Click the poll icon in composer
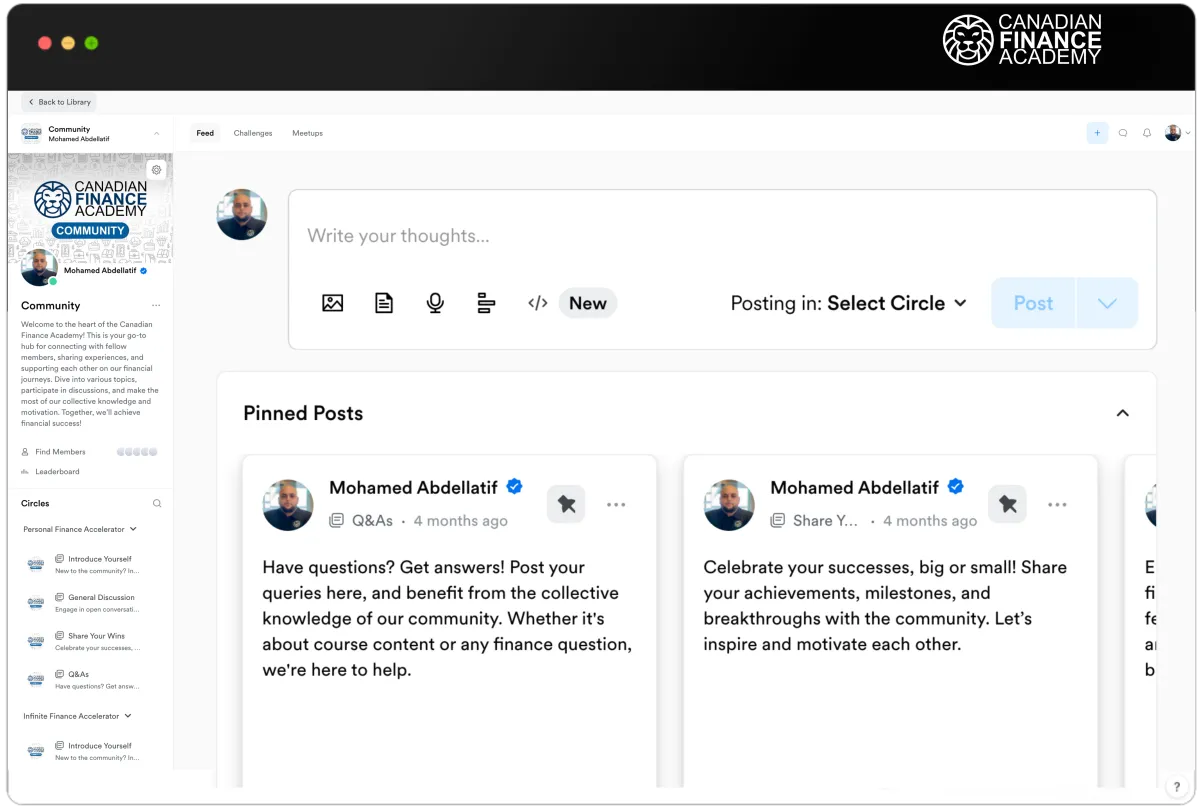Image resolution: width=1200 pixels, height=810 pixels. click(486, 303)
